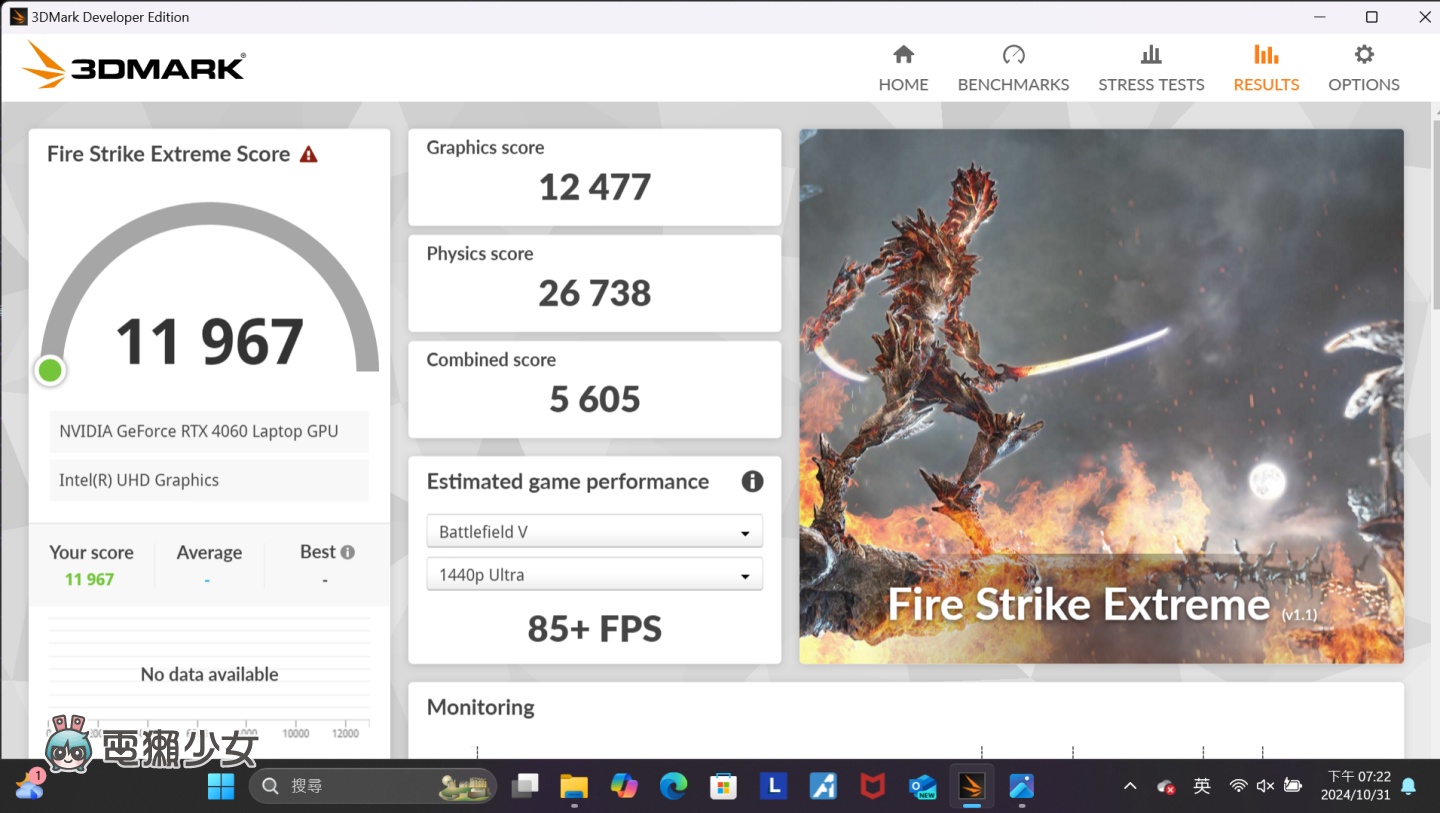
Task: Open the weather widget on the taskbar
Action: point(30,785)
